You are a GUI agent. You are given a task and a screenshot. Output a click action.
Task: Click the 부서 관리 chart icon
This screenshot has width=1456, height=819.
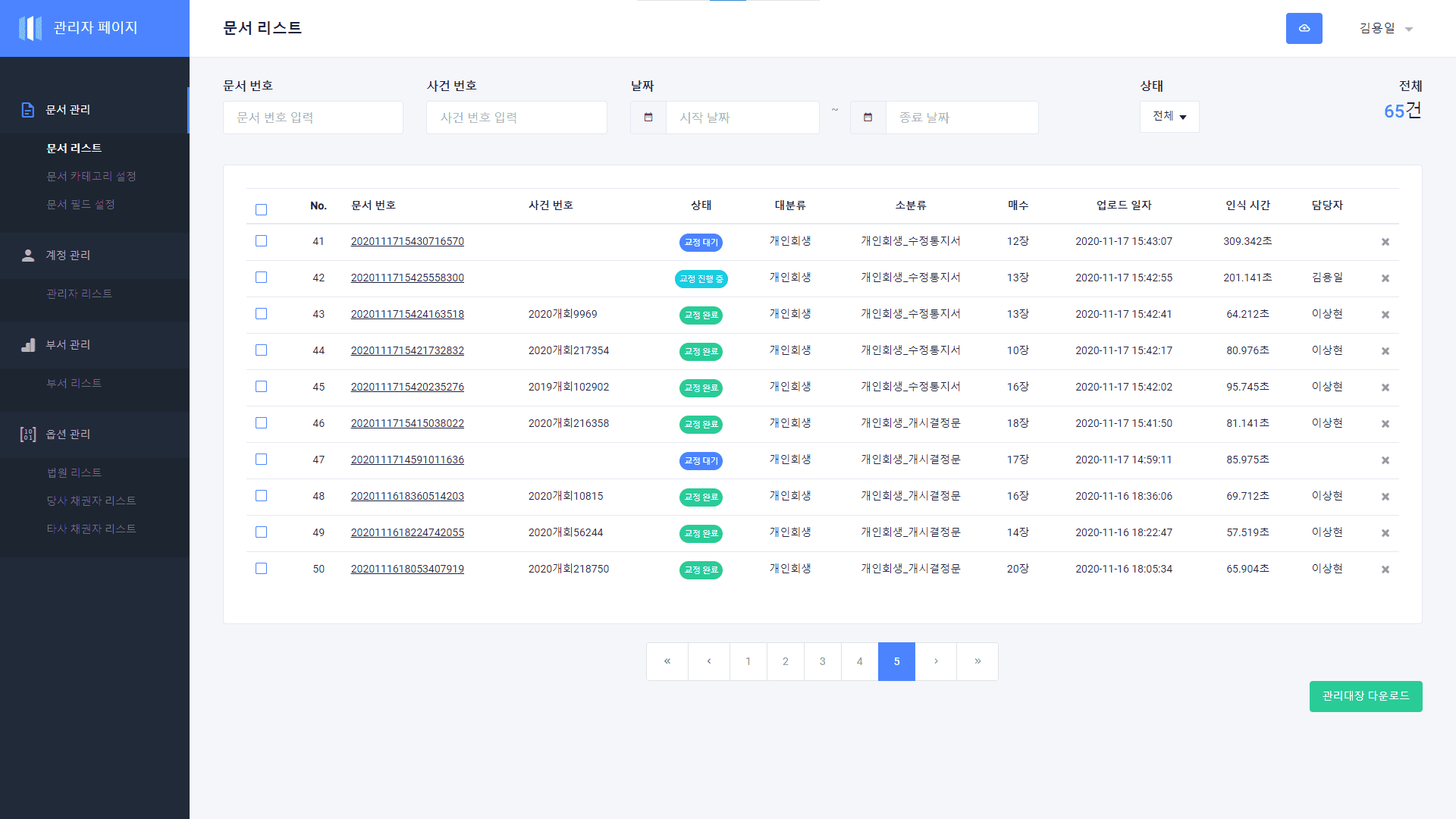[28, 345]
